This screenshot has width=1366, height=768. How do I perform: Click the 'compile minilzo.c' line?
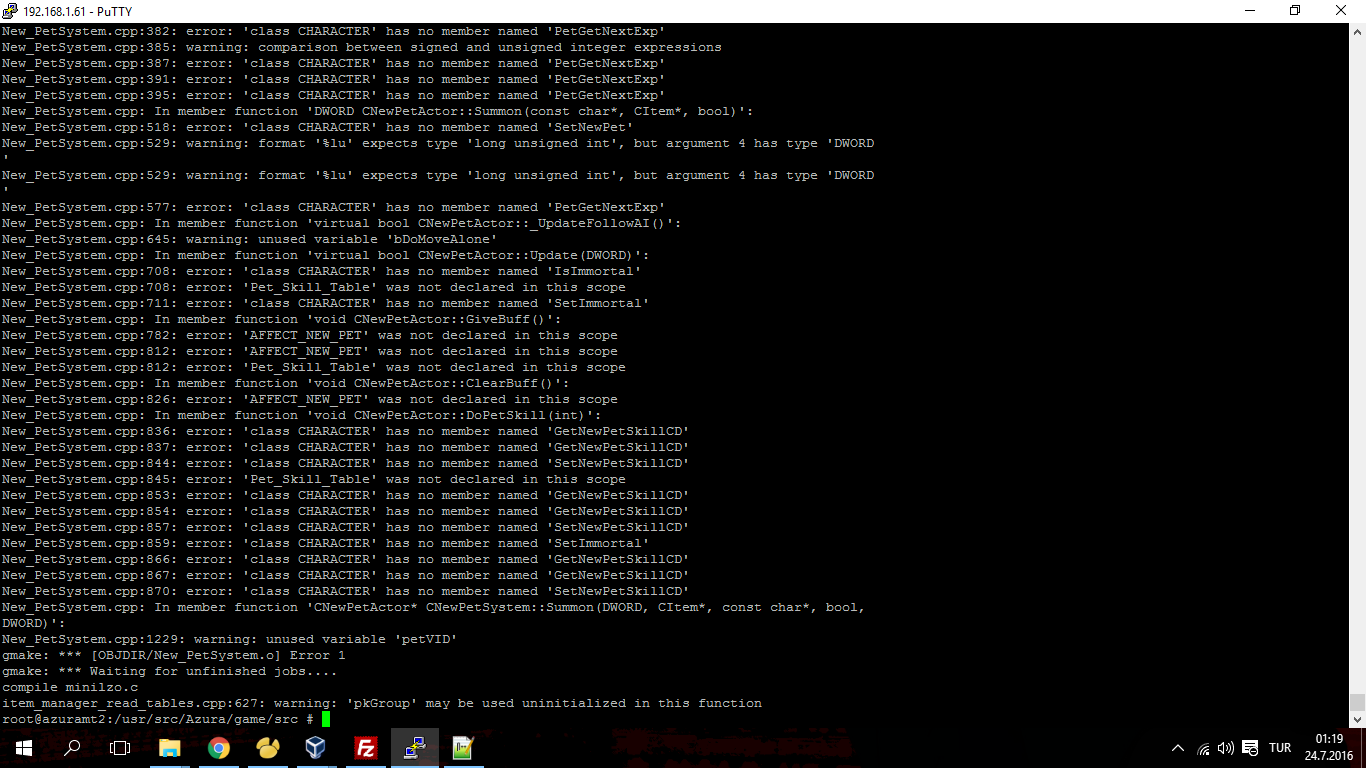(70, 687)
